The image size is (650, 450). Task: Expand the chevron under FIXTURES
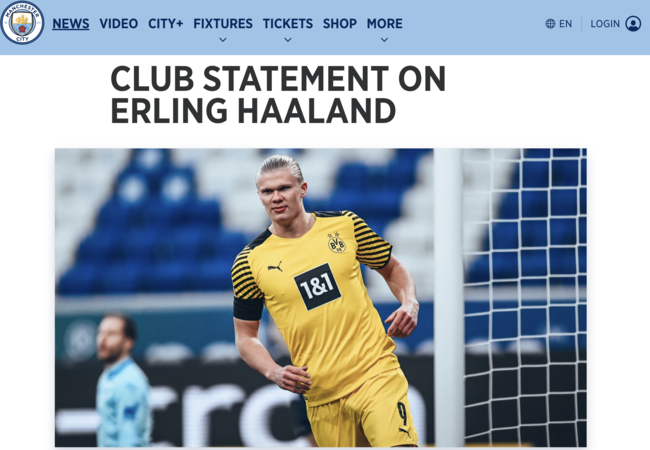click(223, 40)
